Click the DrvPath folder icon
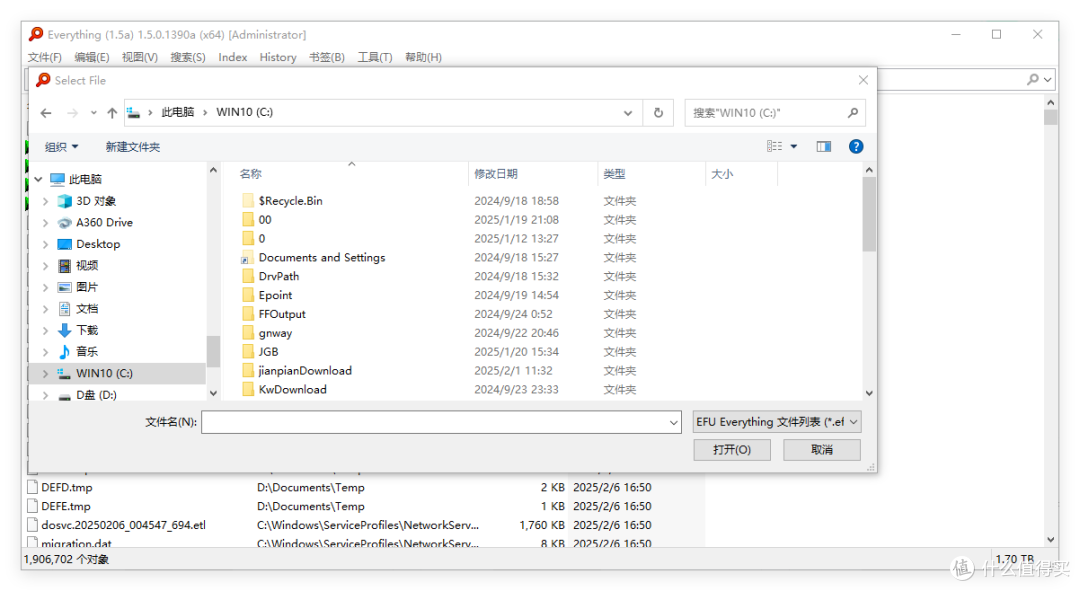The height and width of the screenshot is (591, 1080). click(x=248, y=276)
